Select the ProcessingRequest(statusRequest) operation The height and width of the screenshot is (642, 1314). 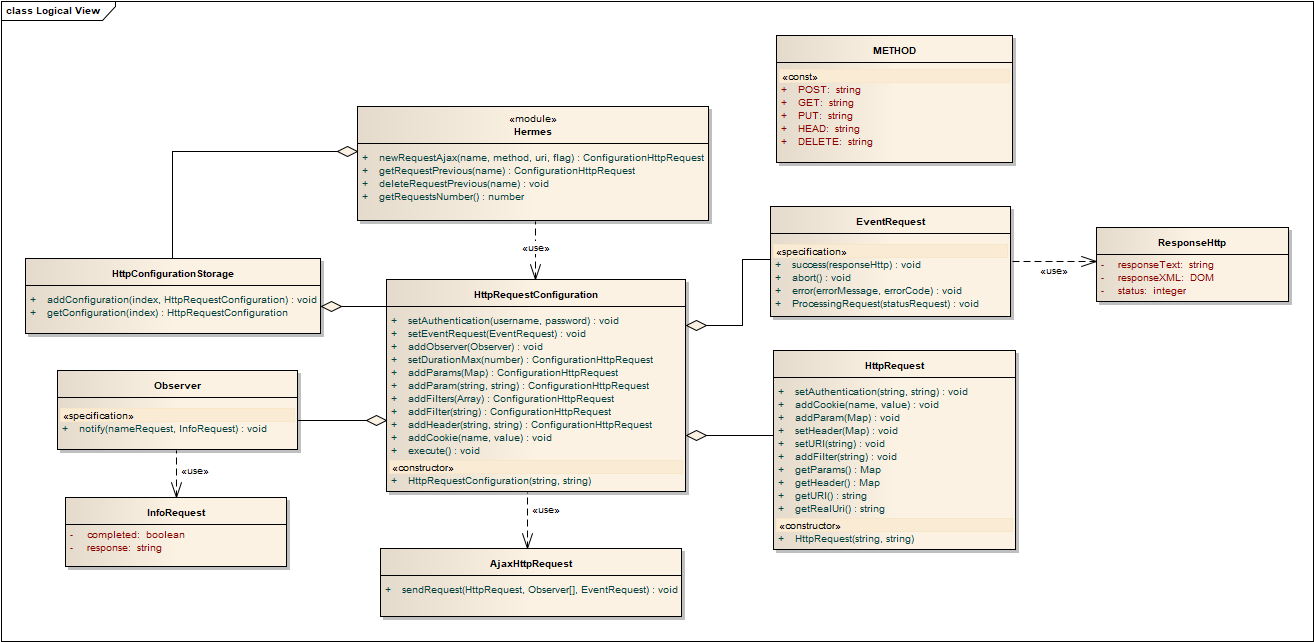885,304
